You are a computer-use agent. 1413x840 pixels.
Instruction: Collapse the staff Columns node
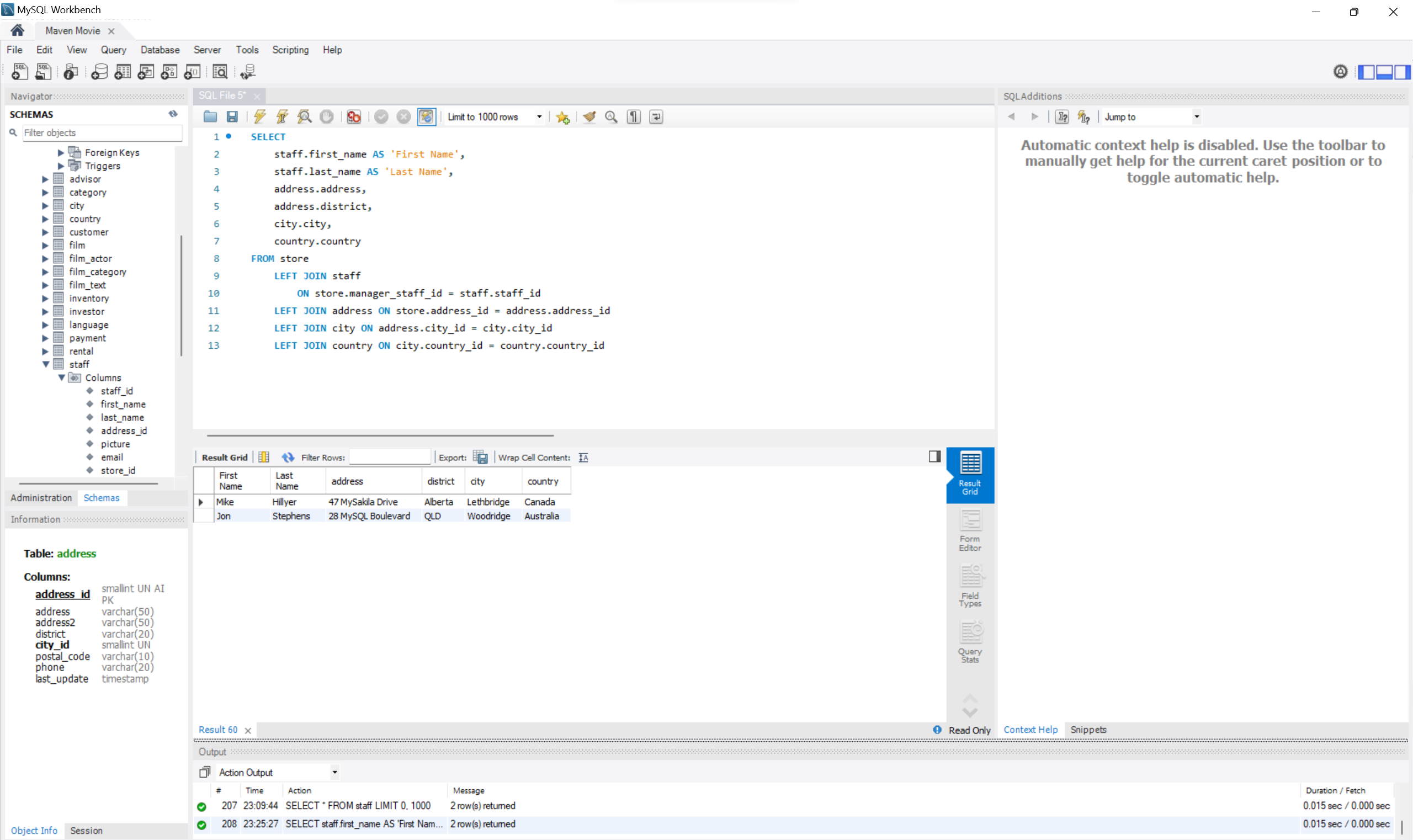pyautogui.click(x=61, y=378)
